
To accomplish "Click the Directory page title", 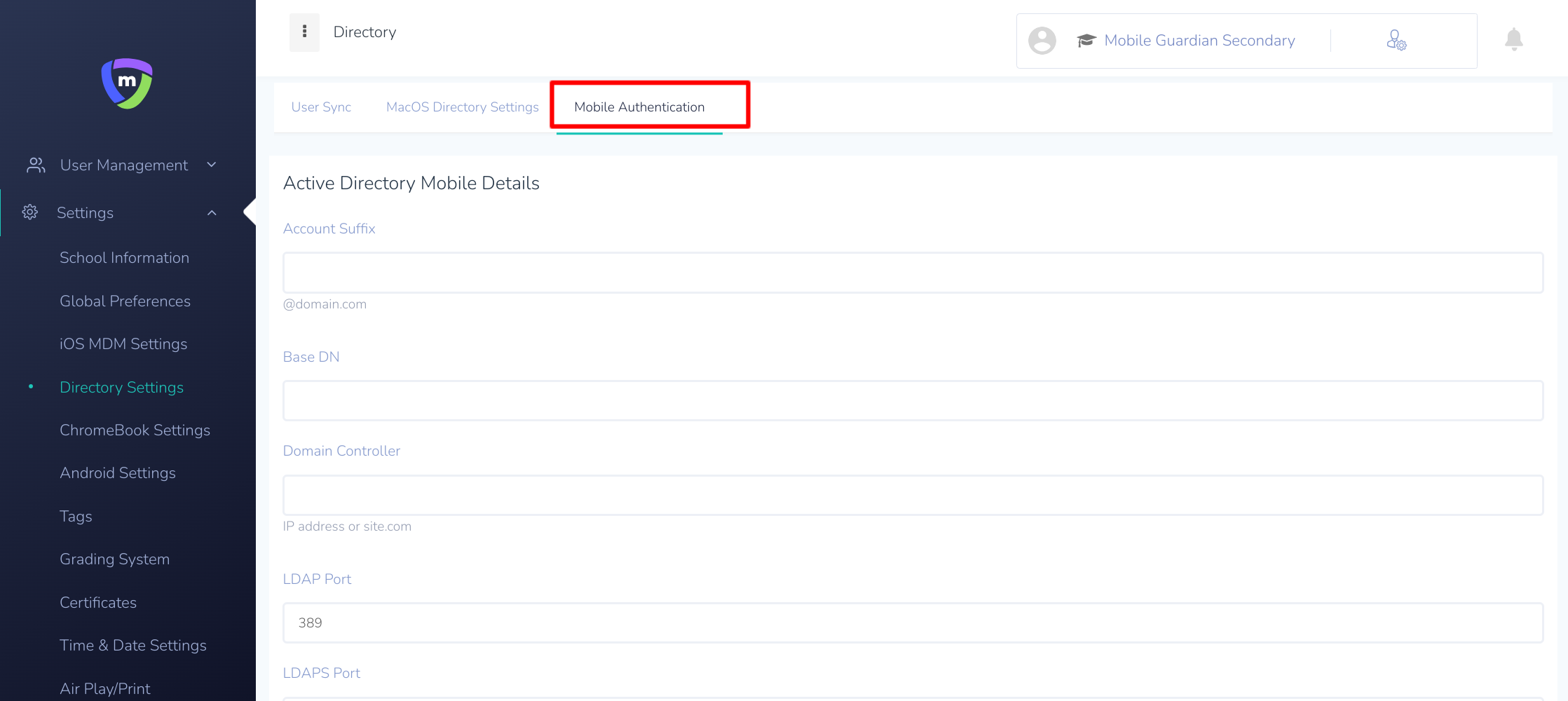I will (x=364, y=32).
